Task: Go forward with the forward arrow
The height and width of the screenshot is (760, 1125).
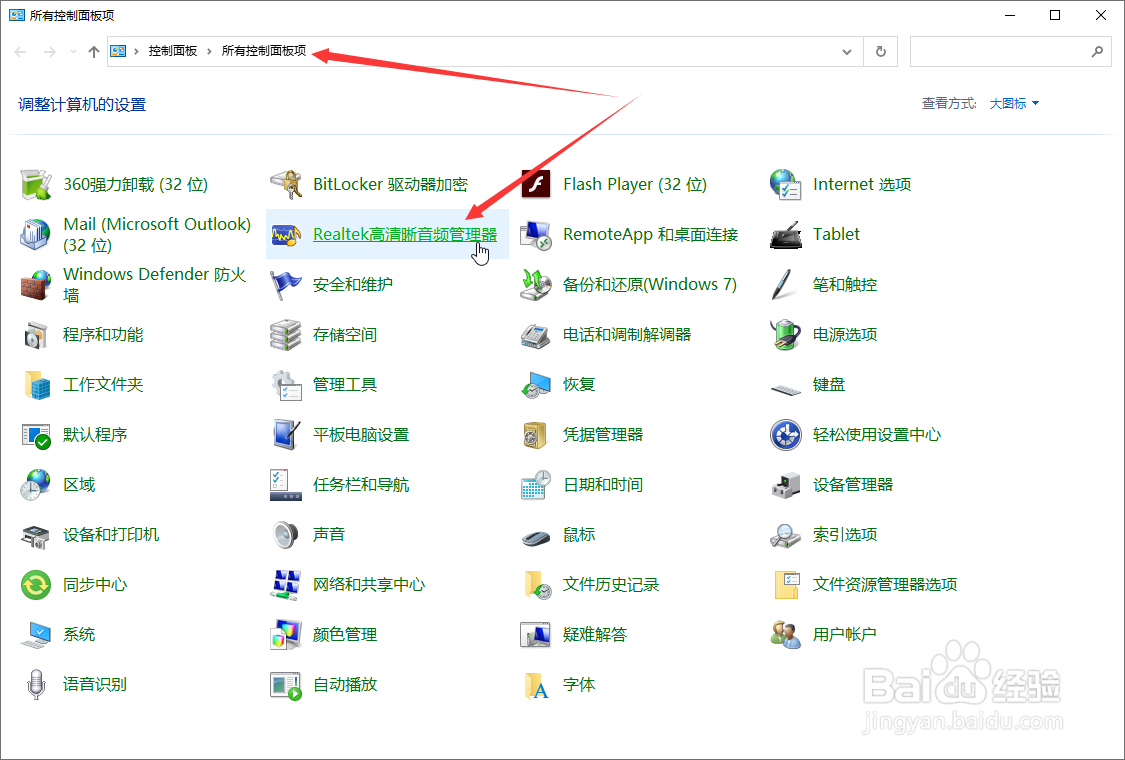Action: pyautogui.click(x=50, y=52)
